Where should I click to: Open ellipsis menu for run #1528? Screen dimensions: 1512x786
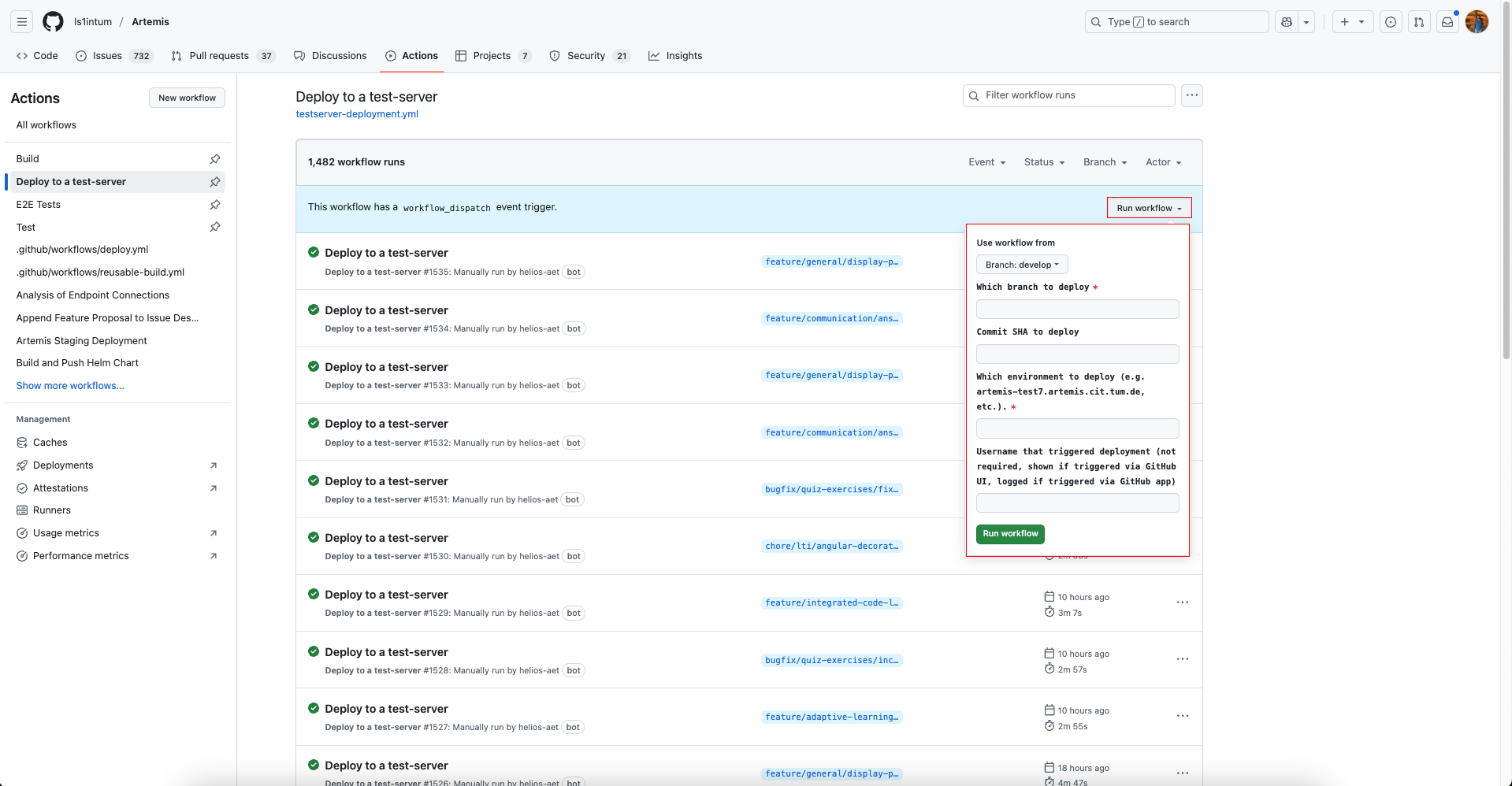coord(1183,659)
